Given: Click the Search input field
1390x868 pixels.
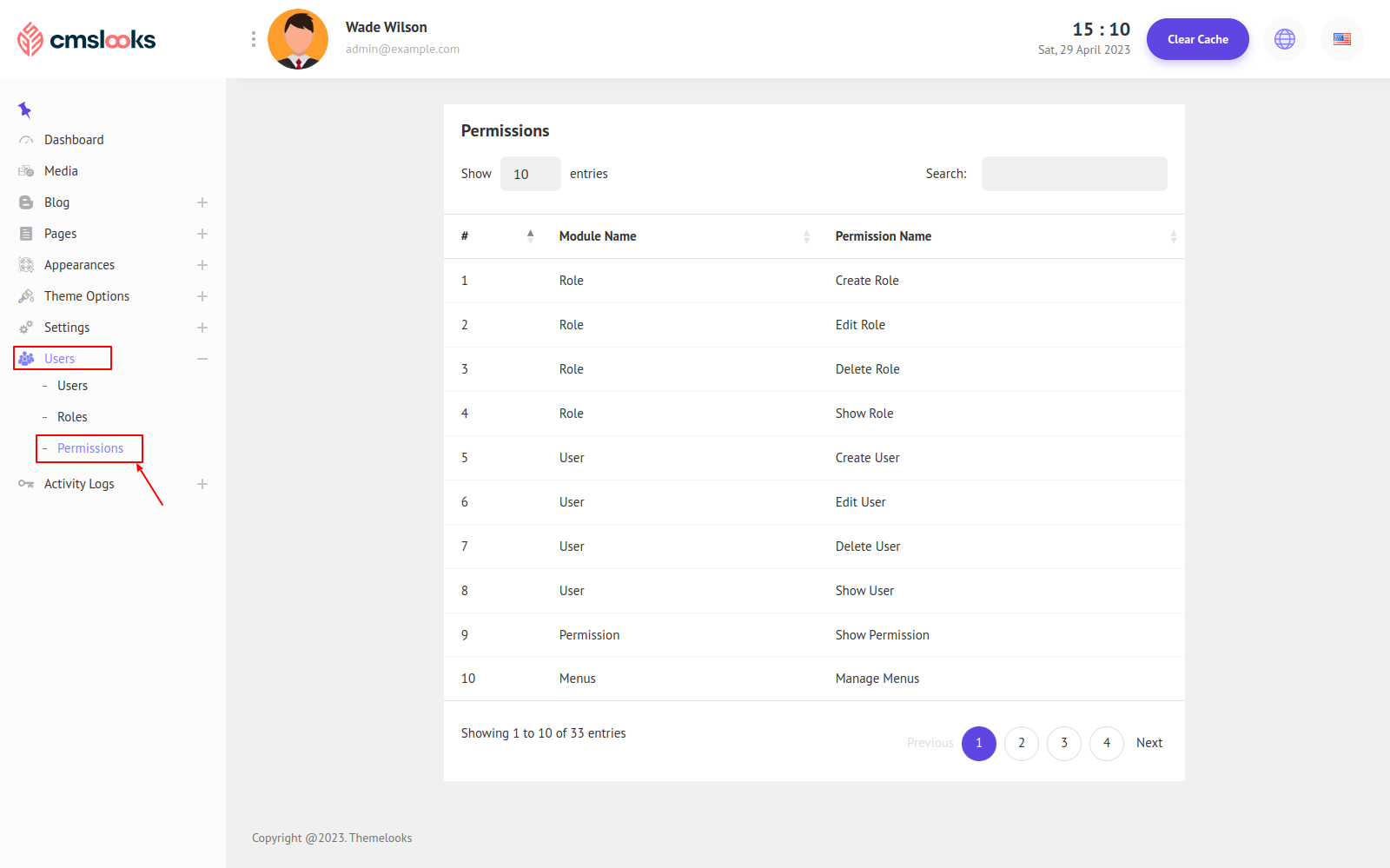Looking at the screenshot, I should pyautogui.click(x=1074, y=174).
